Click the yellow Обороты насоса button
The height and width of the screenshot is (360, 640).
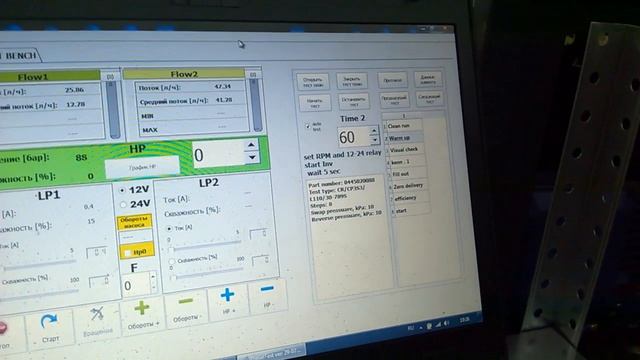pyautogui.click(x=135, y=222)
